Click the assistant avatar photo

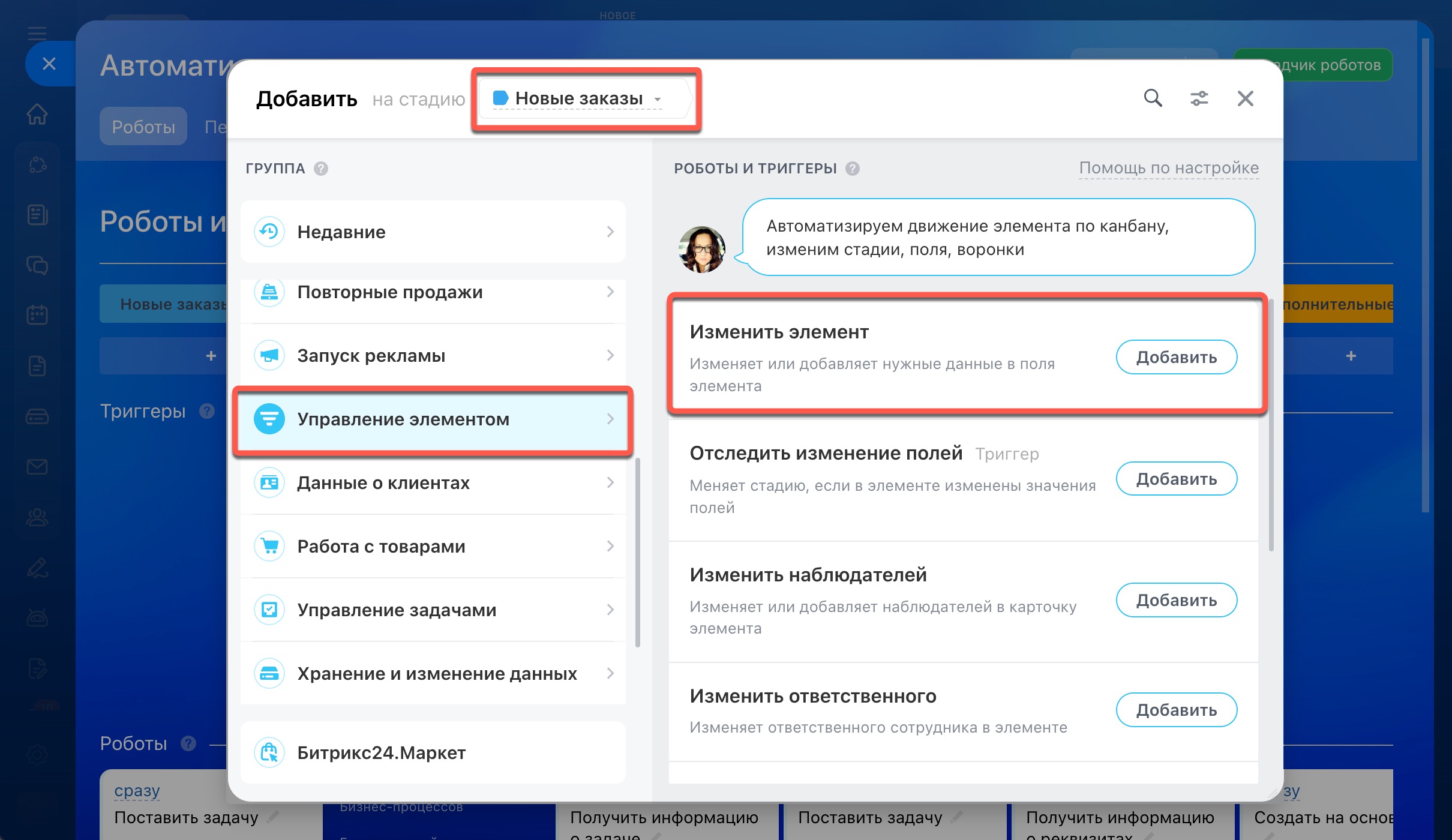[x=701, y=249]
